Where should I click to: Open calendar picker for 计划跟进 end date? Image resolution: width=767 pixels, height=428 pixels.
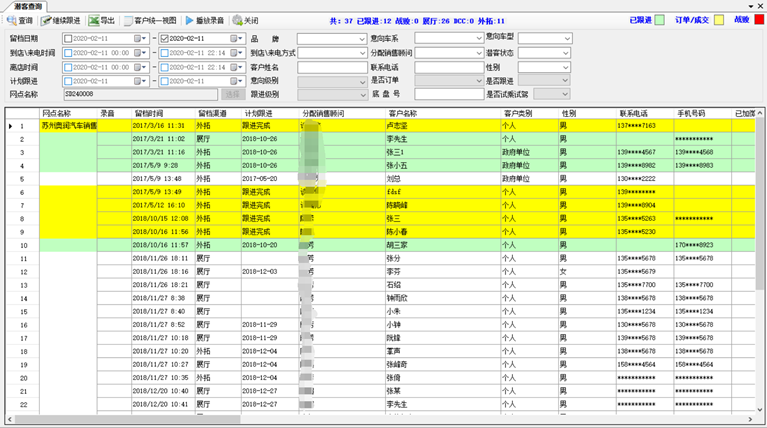[x=236, y=81]
